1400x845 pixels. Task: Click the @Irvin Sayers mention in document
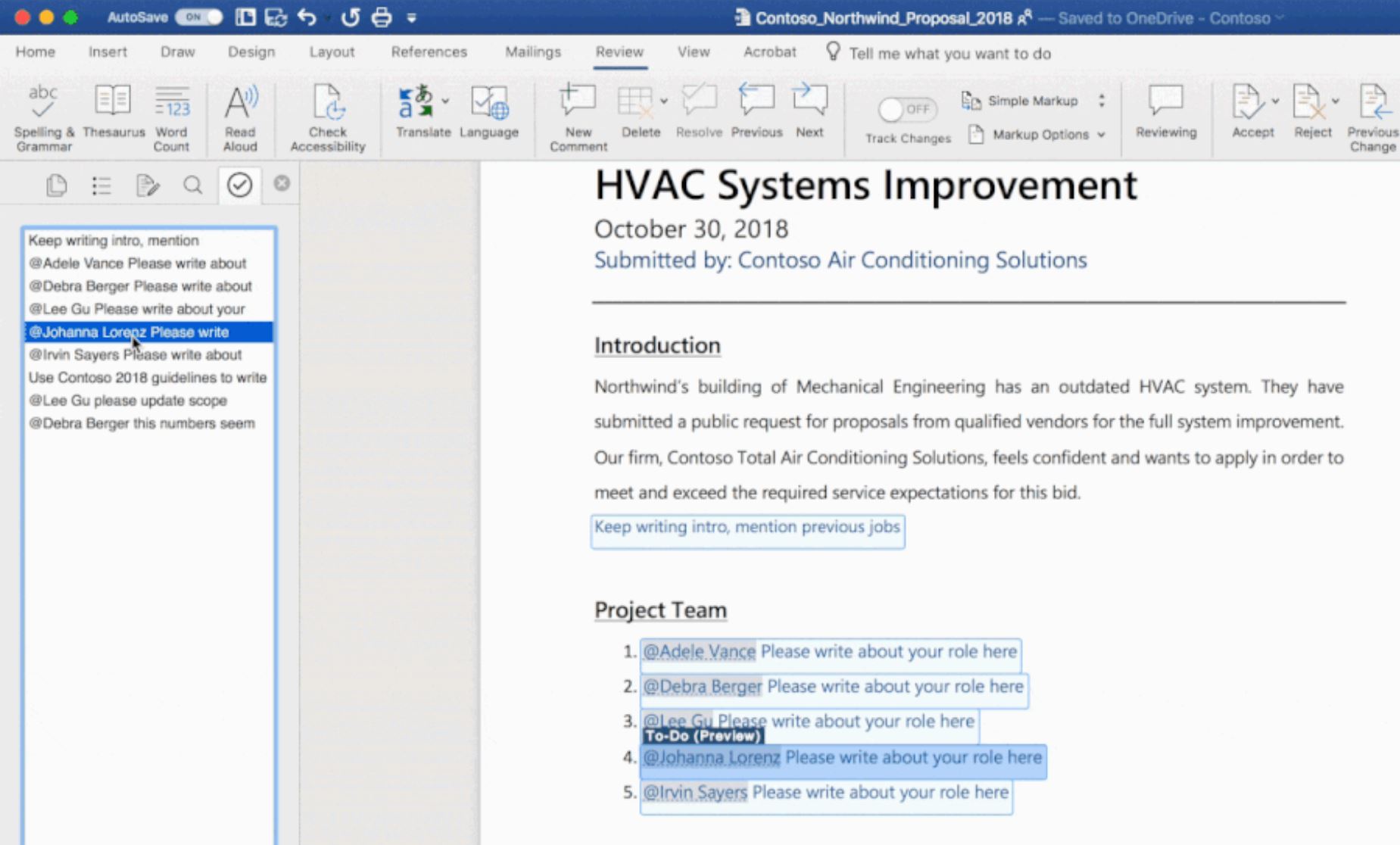(695, 793)
